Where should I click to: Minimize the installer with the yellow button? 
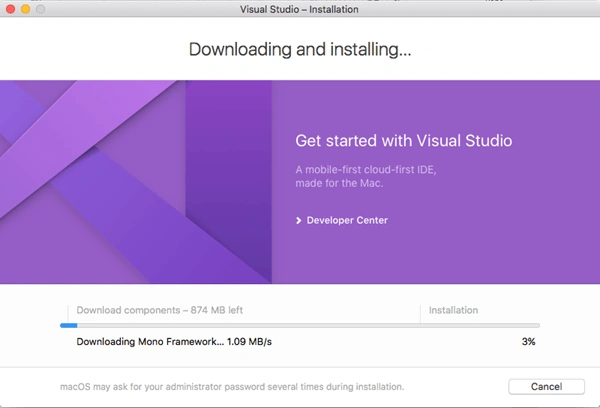(26, 9)
